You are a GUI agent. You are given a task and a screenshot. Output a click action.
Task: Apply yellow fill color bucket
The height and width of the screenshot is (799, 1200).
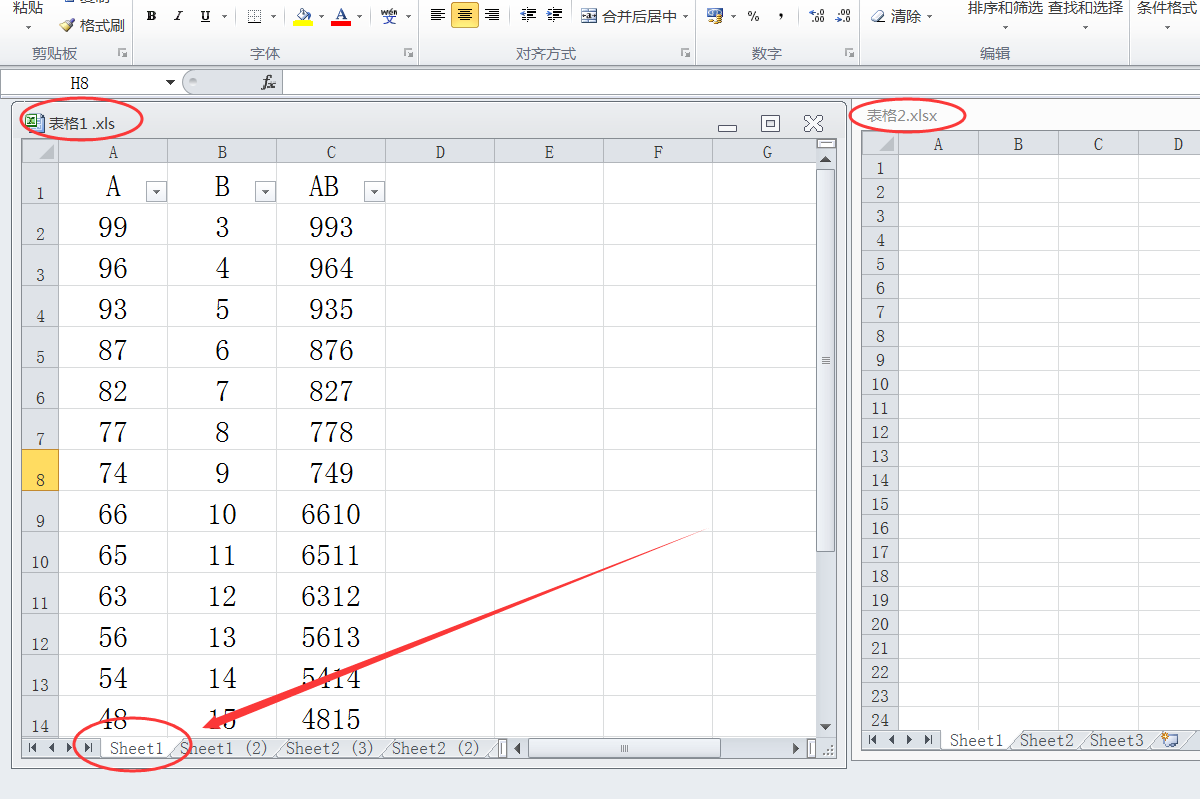[303, 16]
